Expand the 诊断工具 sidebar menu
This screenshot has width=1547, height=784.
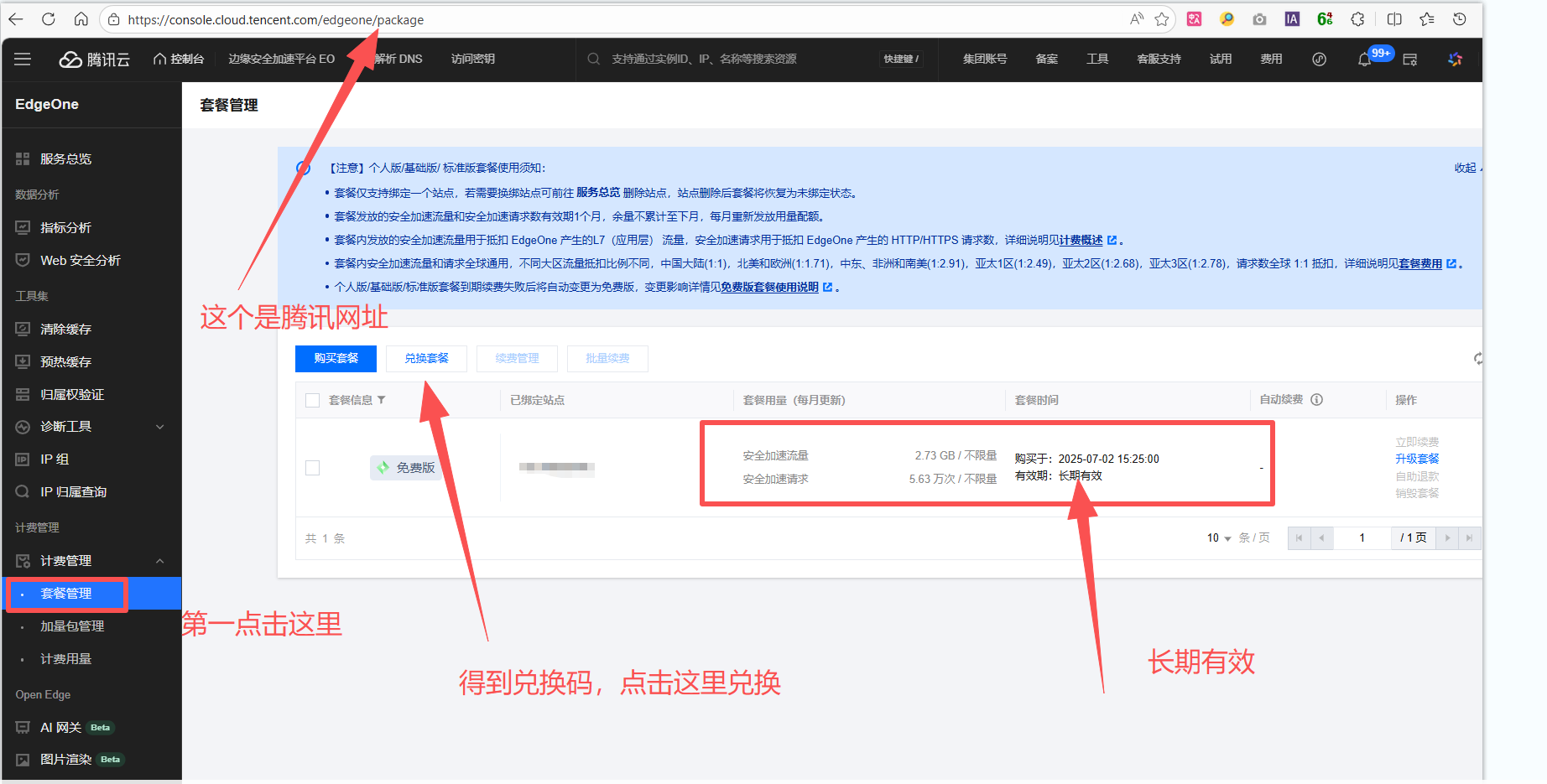pyautogui.click(x=159, y=427)
